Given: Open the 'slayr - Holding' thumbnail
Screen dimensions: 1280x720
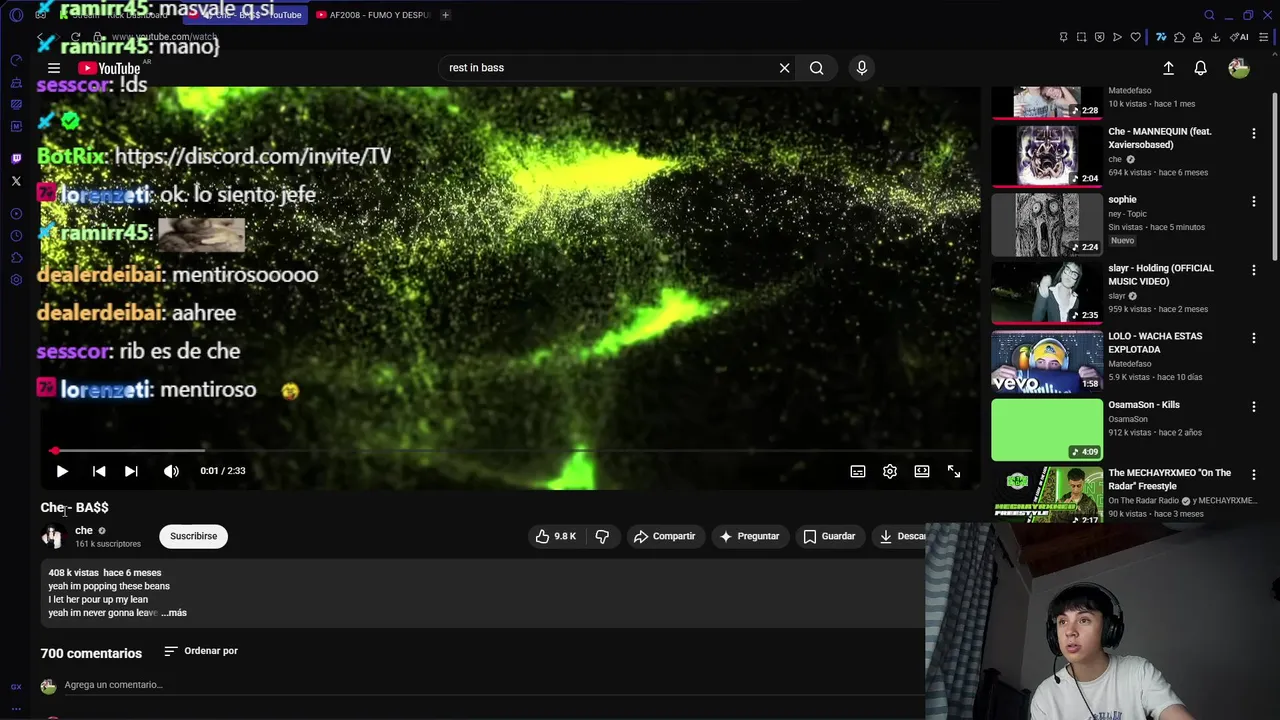Looking at the screenshot, I should point(1047,292).
